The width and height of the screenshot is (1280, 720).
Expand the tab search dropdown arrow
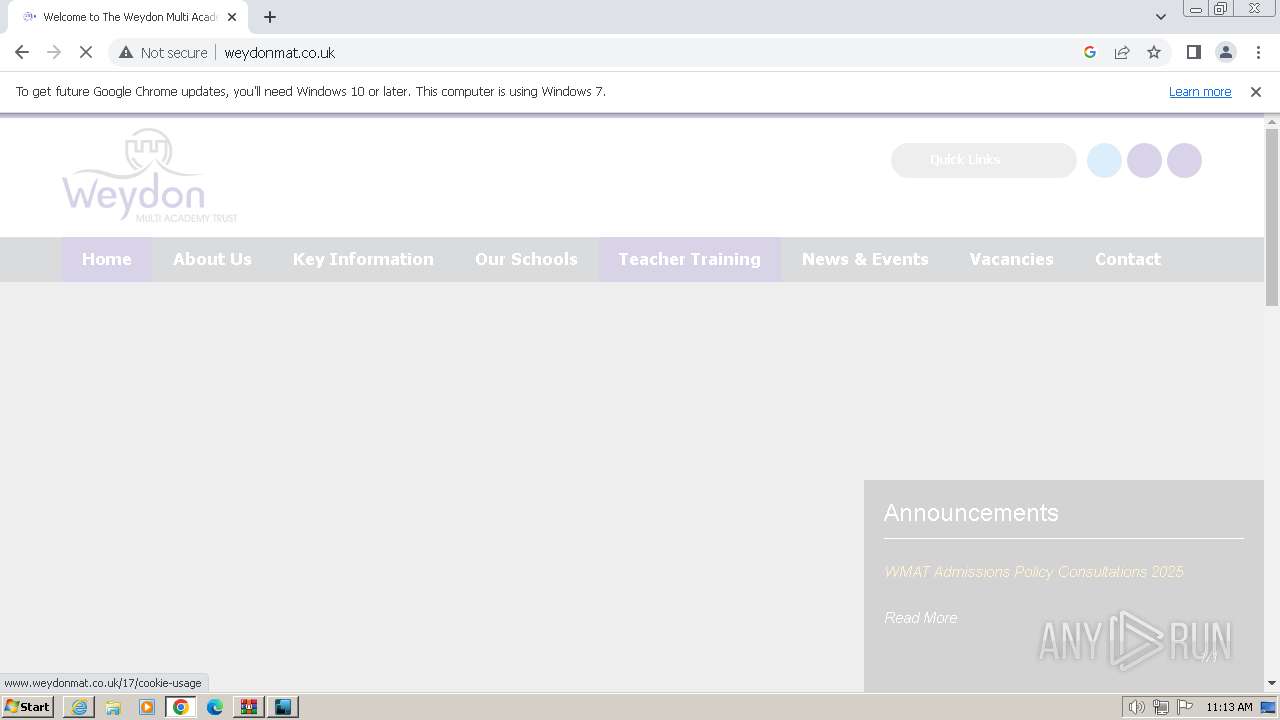(1161, 17)
